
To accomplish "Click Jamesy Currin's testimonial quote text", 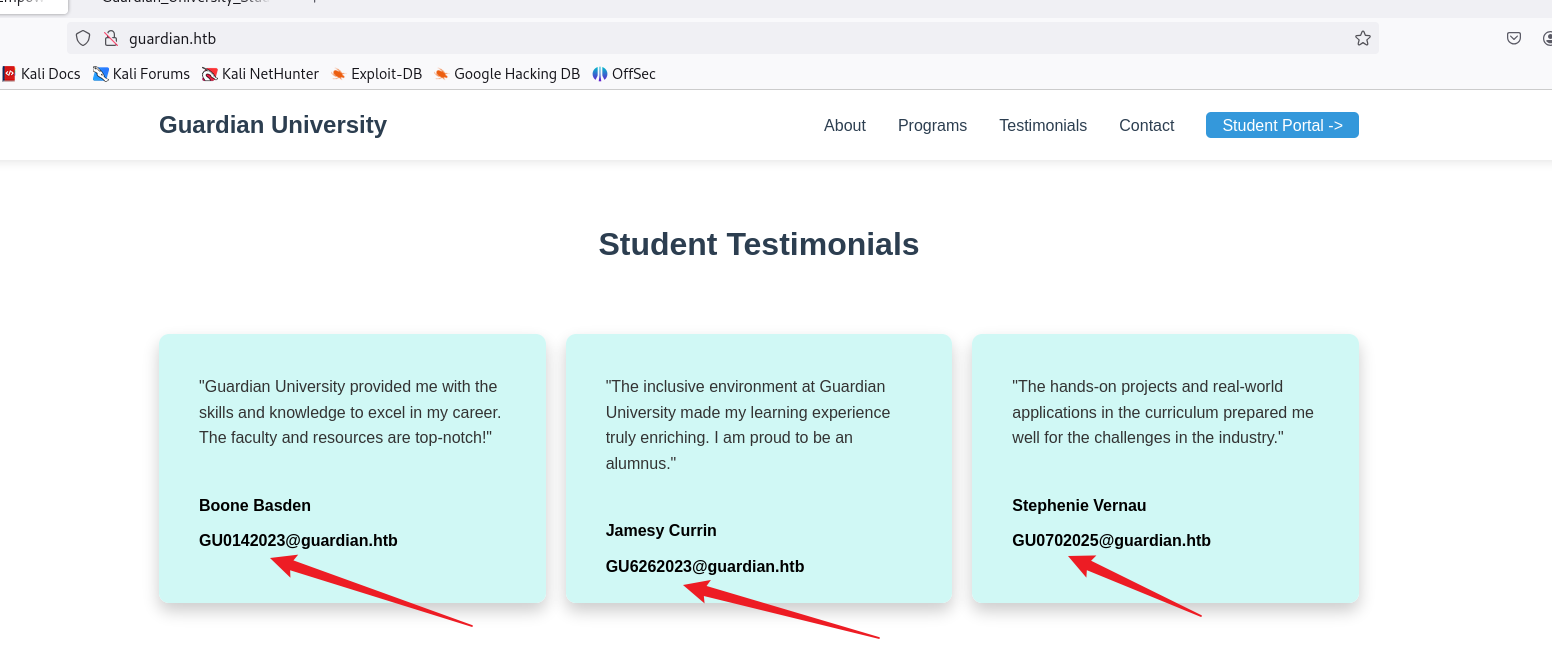I will pyautogui.click(x=748, y=425).
